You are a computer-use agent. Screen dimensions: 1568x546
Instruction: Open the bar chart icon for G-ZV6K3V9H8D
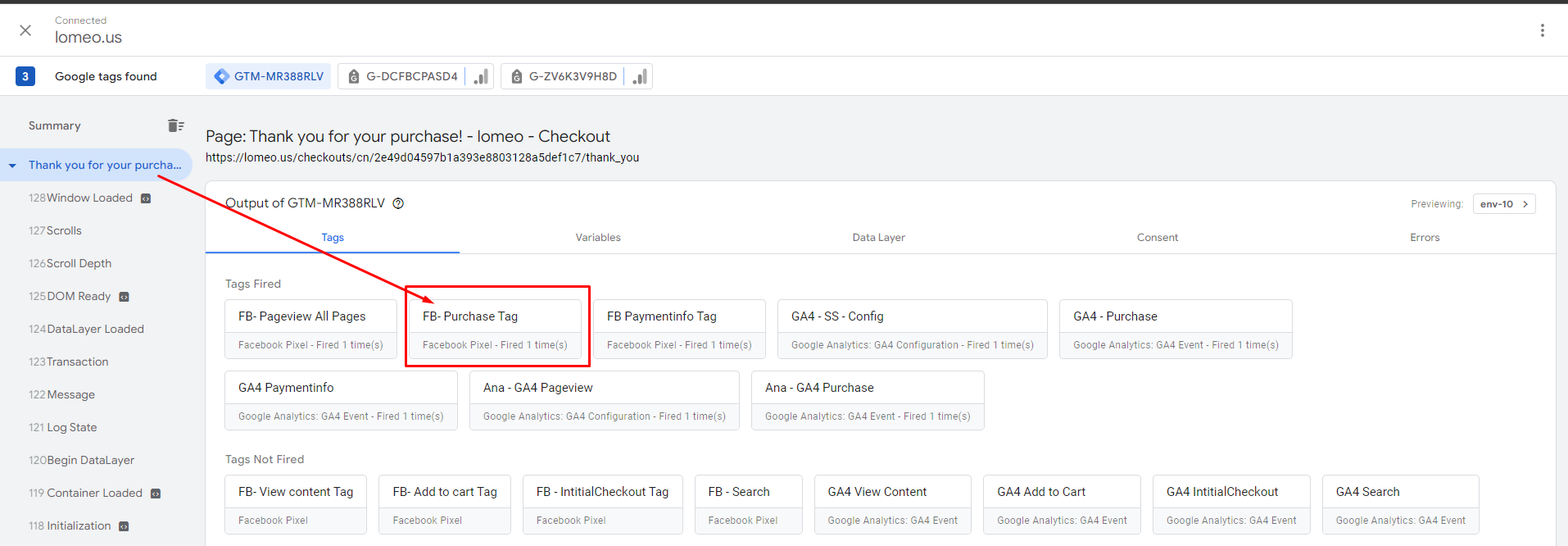[x=640, y=76]
